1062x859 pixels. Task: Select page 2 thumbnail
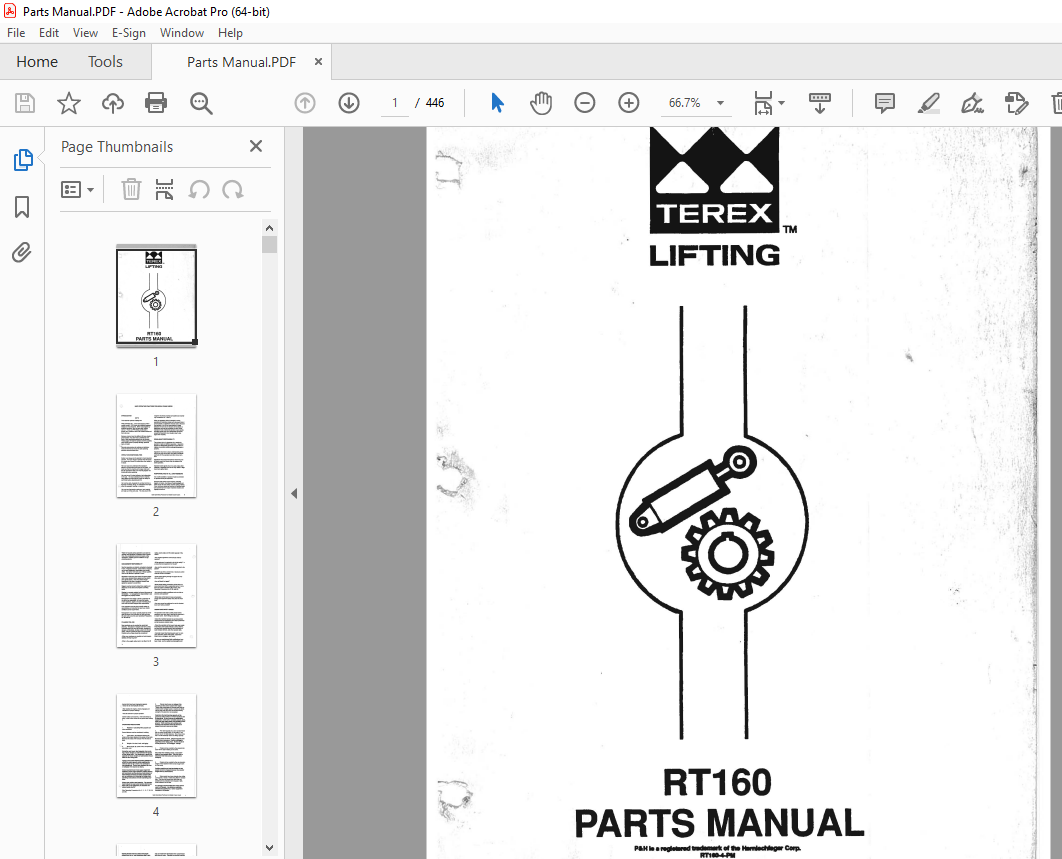pos(156,446)
